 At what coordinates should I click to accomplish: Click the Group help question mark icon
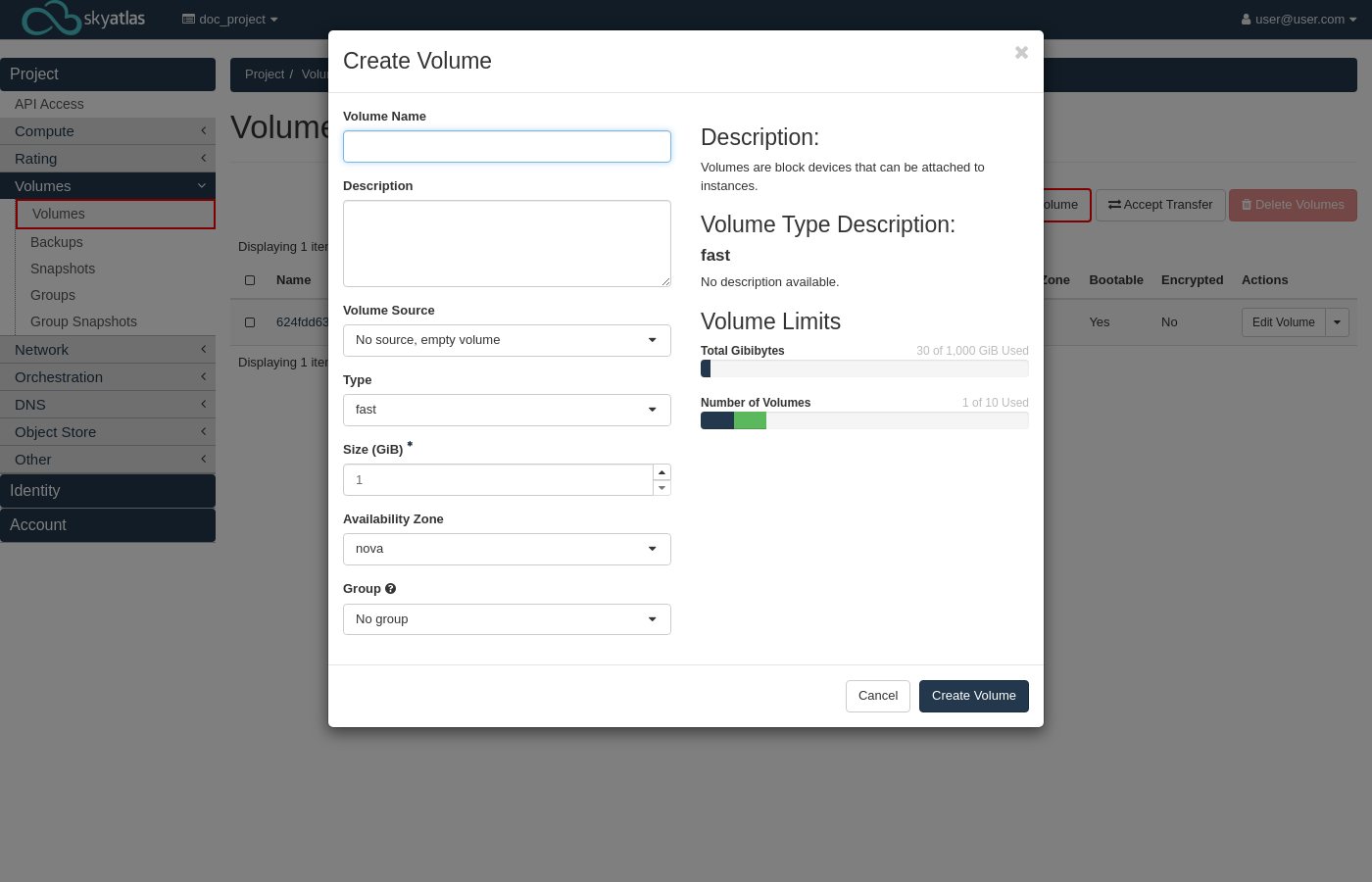coord(390,589)
